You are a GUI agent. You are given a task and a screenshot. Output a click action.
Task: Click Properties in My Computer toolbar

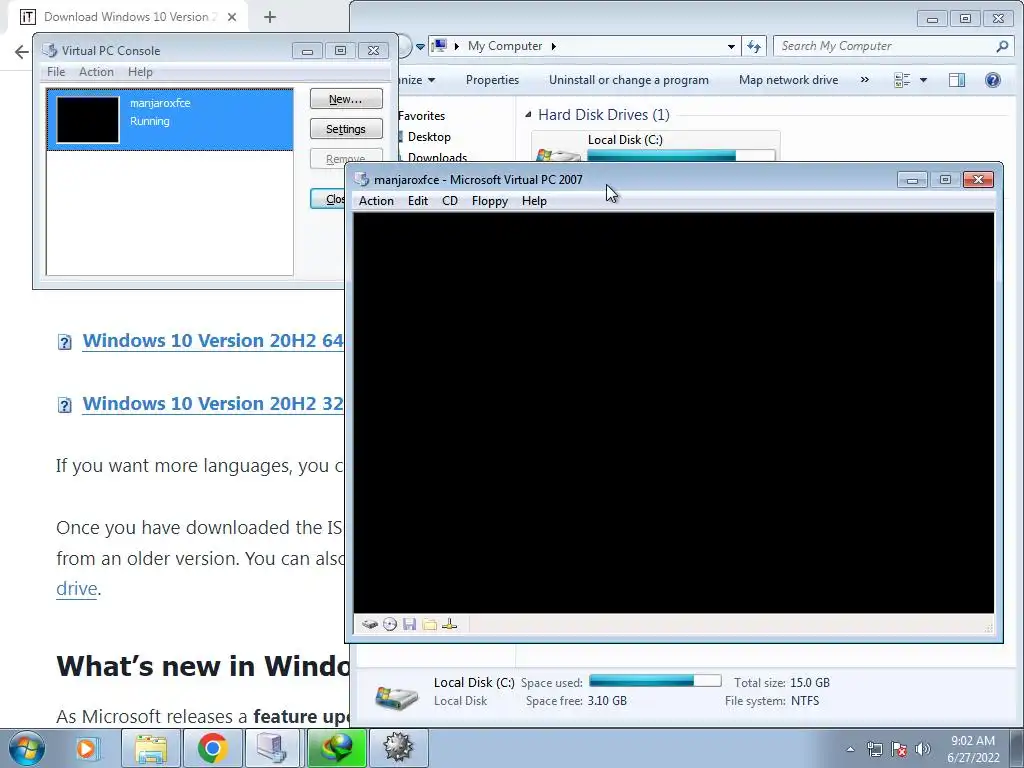point(492,80)
